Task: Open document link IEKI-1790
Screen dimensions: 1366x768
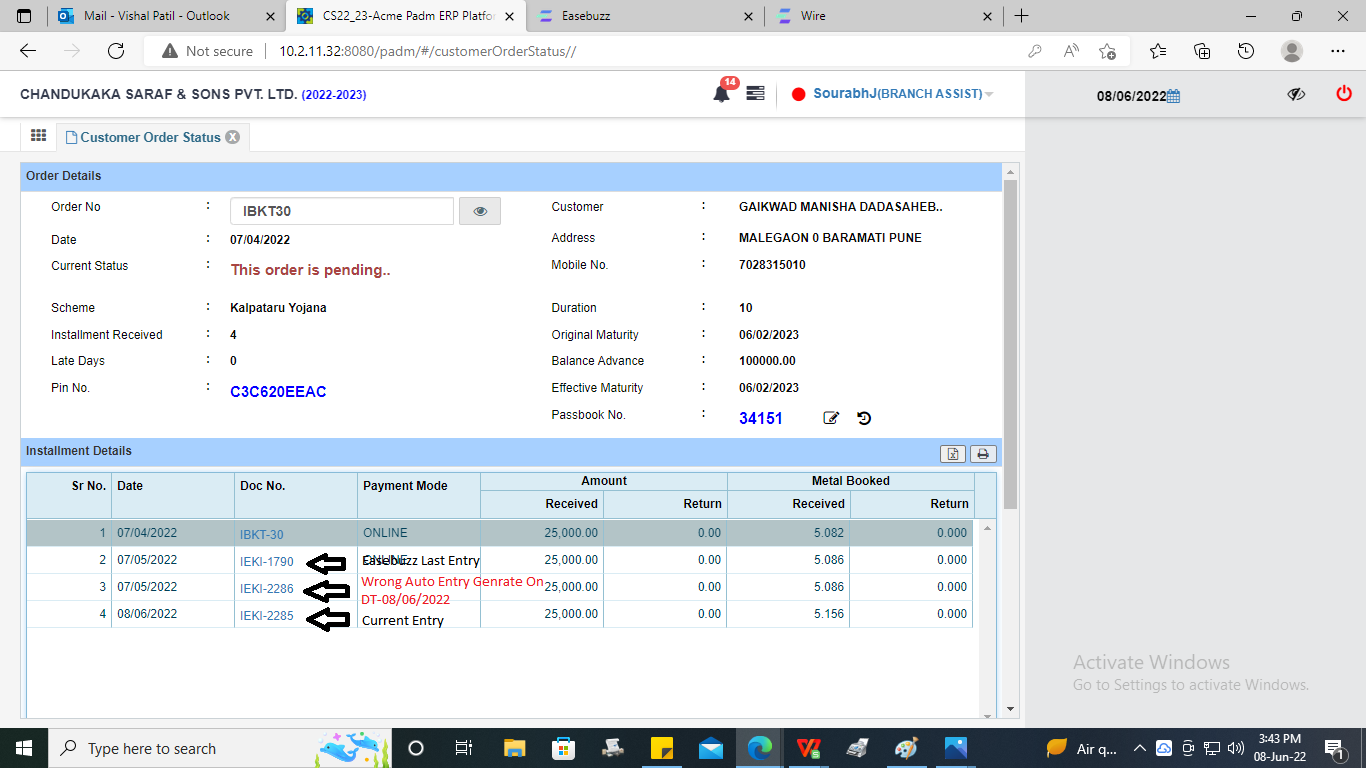Action: click(x=267, y=561)
